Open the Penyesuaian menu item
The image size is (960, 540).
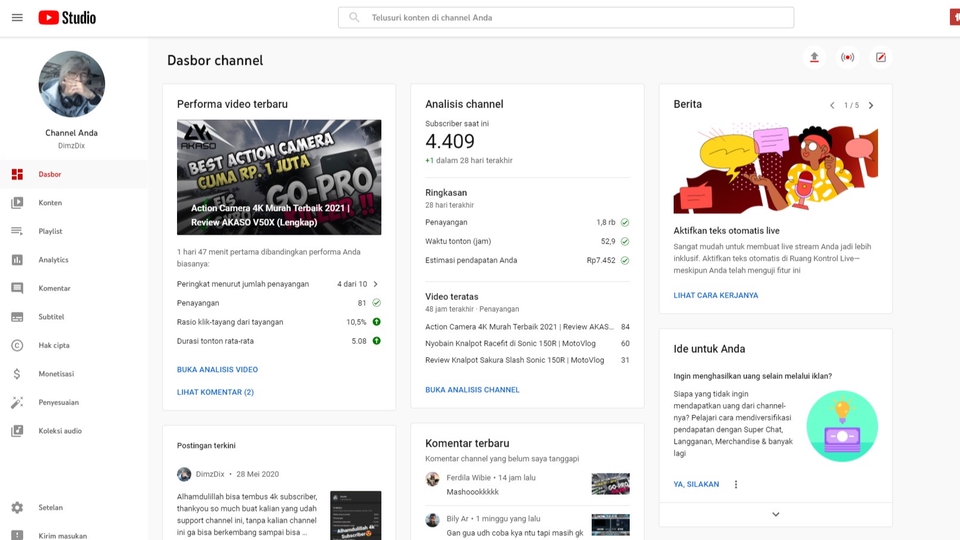tap(73, 402)
